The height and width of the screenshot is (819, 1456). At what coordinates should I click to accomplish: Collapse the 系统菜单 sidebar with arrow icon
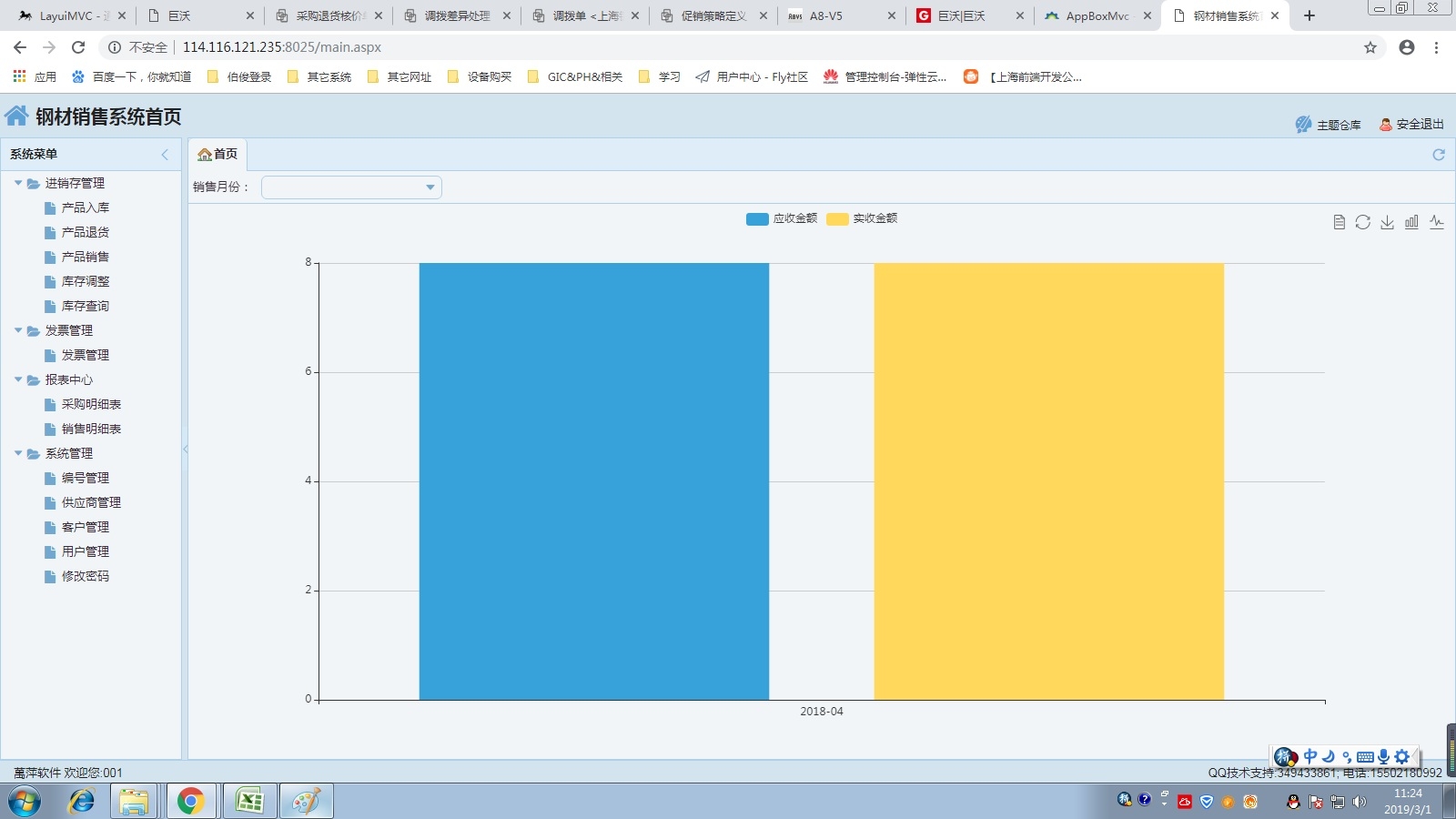(165, 155)
